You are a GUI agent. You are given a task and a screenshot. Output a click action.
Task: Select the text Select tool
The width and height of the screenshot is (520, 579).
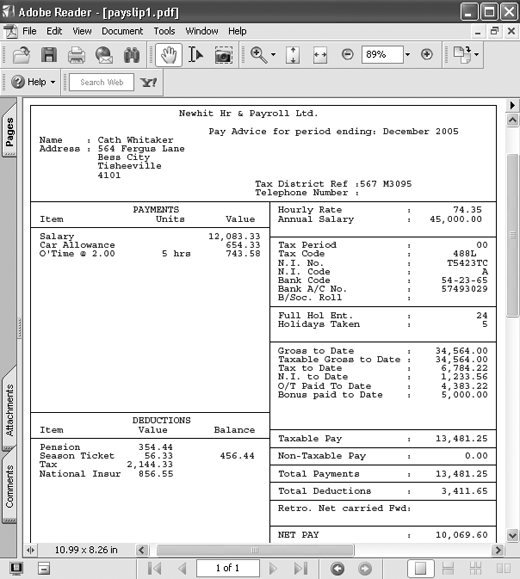click(x=195, y=55)
